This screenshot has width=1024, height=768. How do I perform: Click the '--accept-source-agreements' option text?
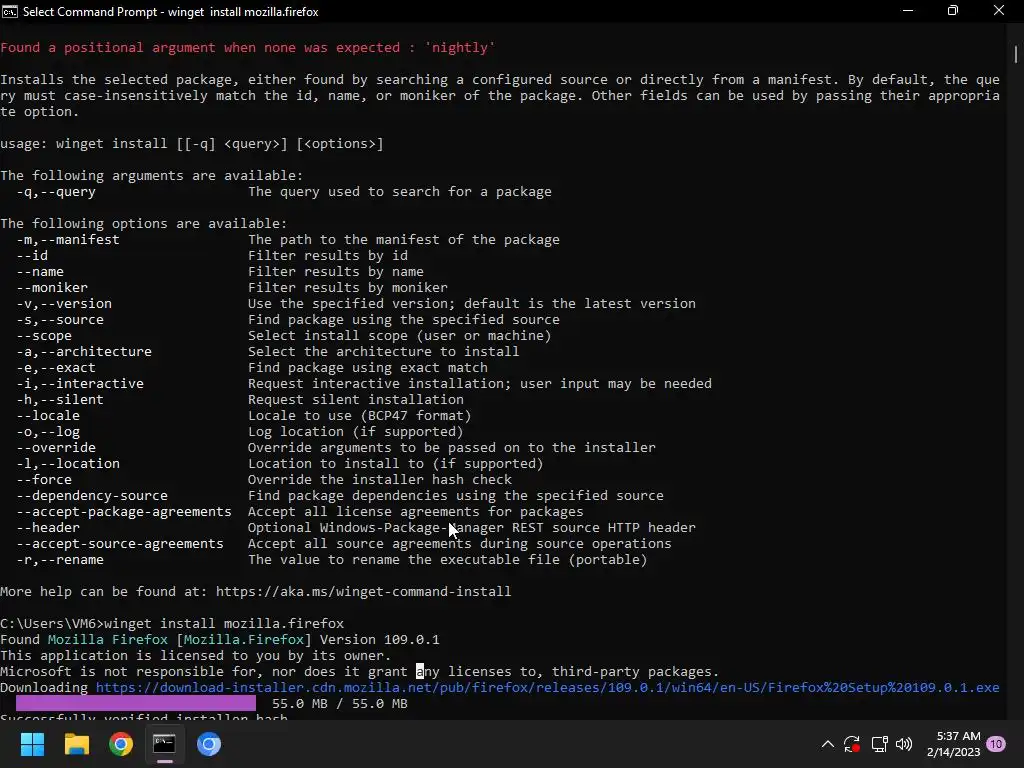pos(120,543)
